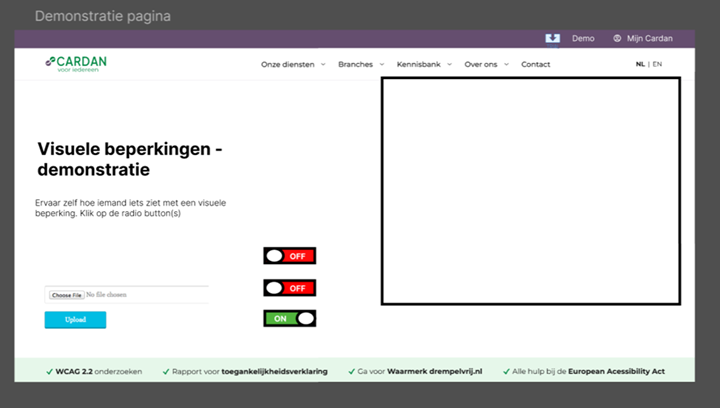Turn on the second red OFF toggle
The image size is (720, 408).
click(x=289, y=288)
